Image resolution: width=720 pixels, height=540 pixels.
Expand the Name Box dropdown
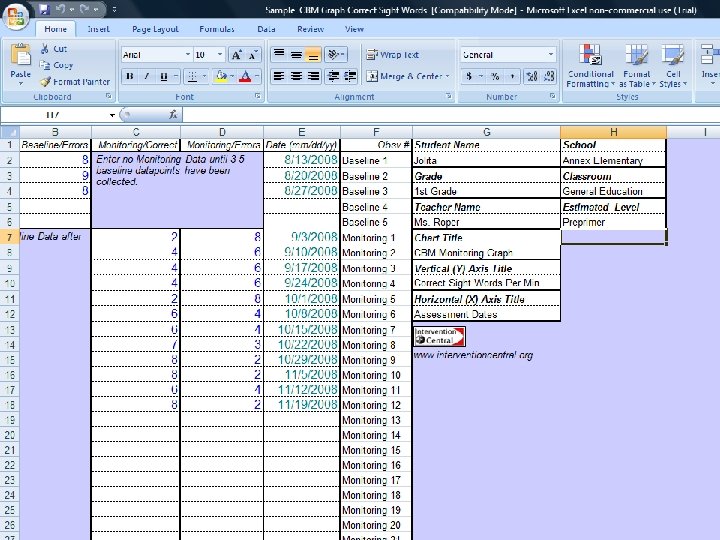point(112,115)
